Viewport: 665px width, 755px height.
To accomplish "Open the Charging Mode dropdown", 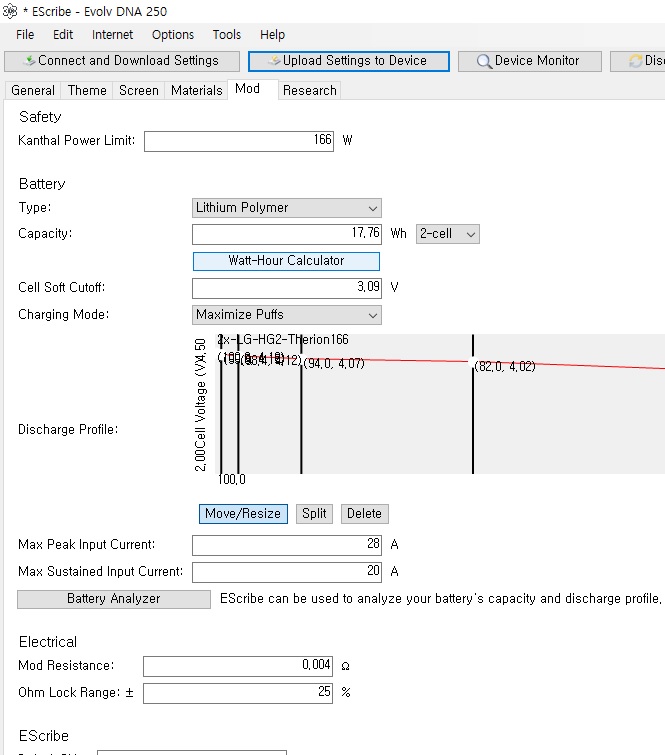I will point(287,315).
